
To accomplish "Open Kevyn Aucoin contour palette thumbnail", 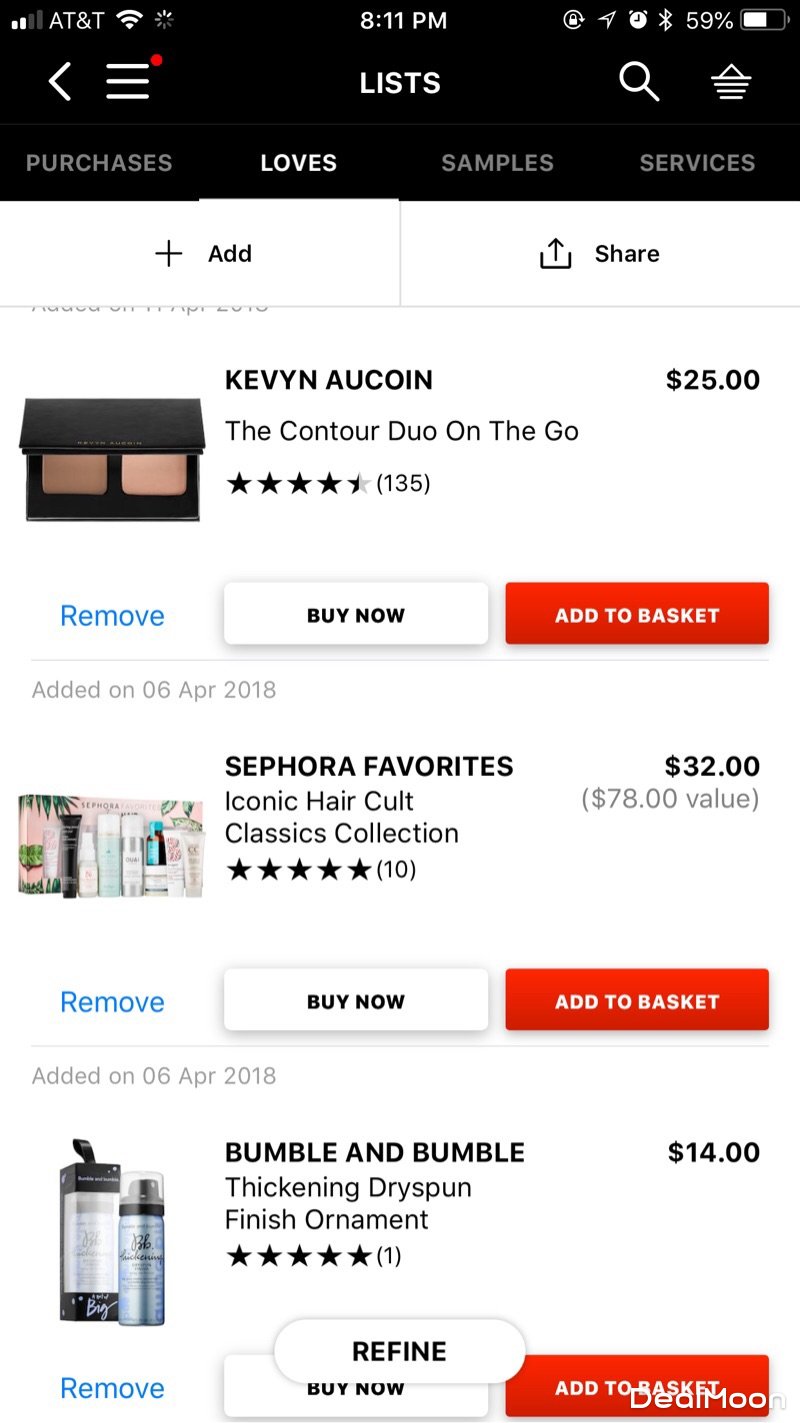I will pos(112,460).
